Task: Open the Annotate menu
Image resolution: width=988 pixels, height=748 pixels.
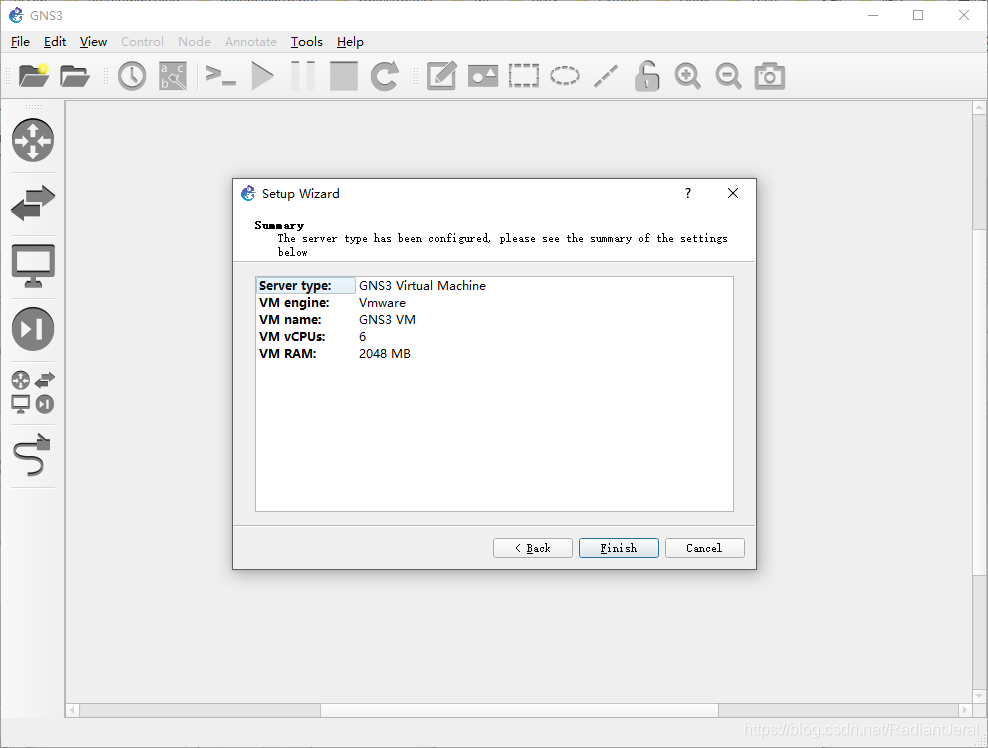Action: pos(251,42)
